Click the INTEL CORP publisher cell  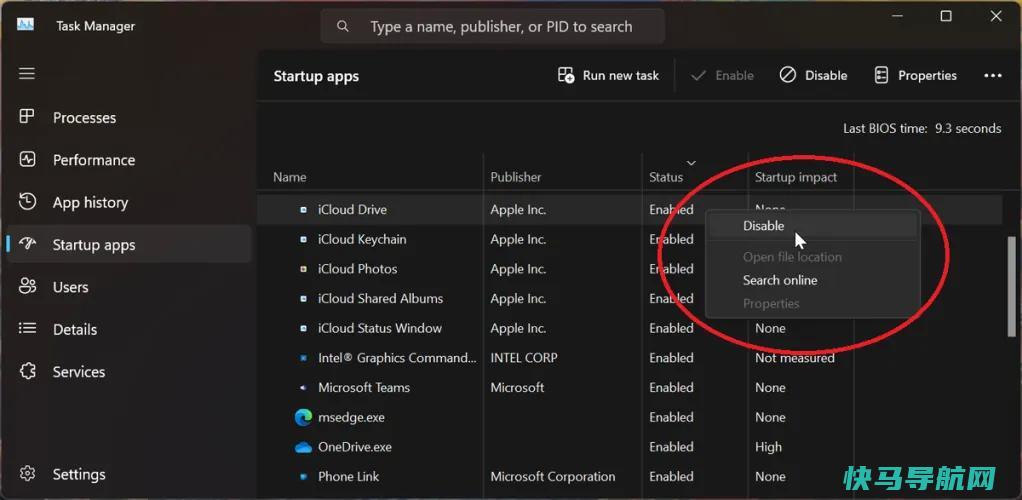(523, 358)
